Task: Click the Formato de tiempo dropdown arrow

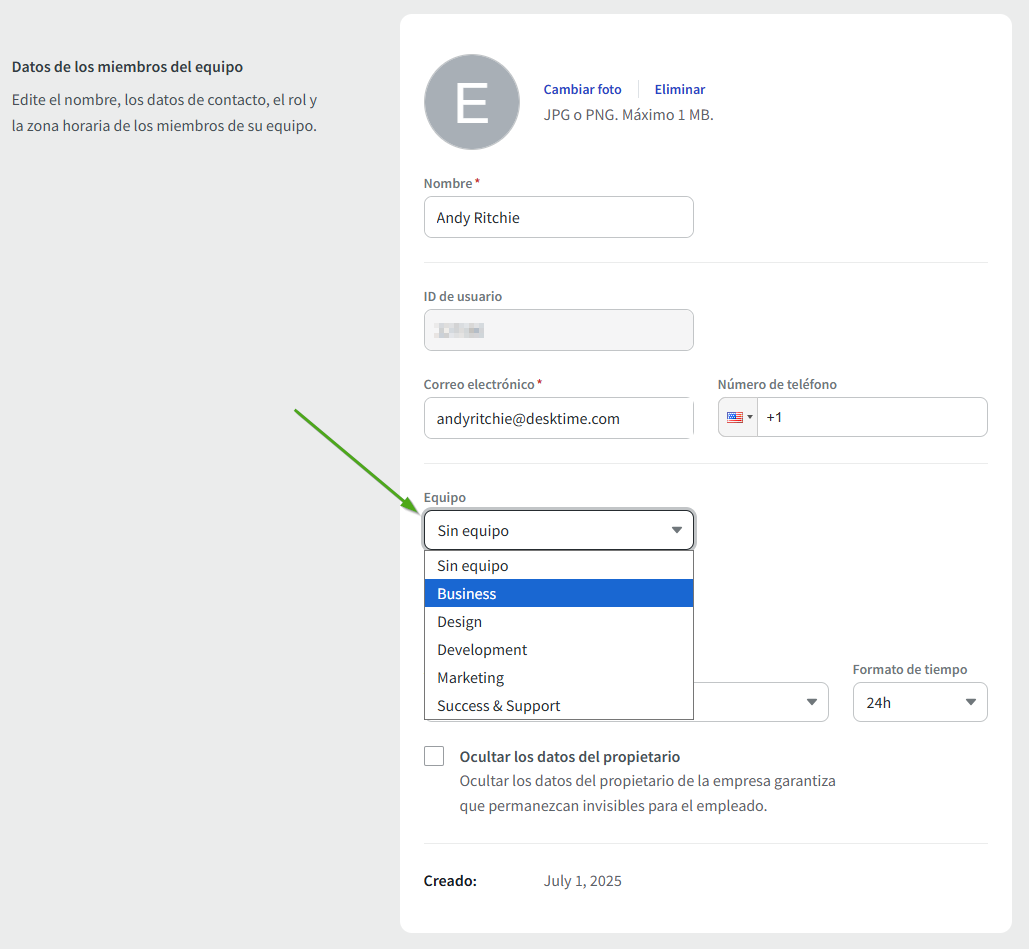Action: point(970,702)
